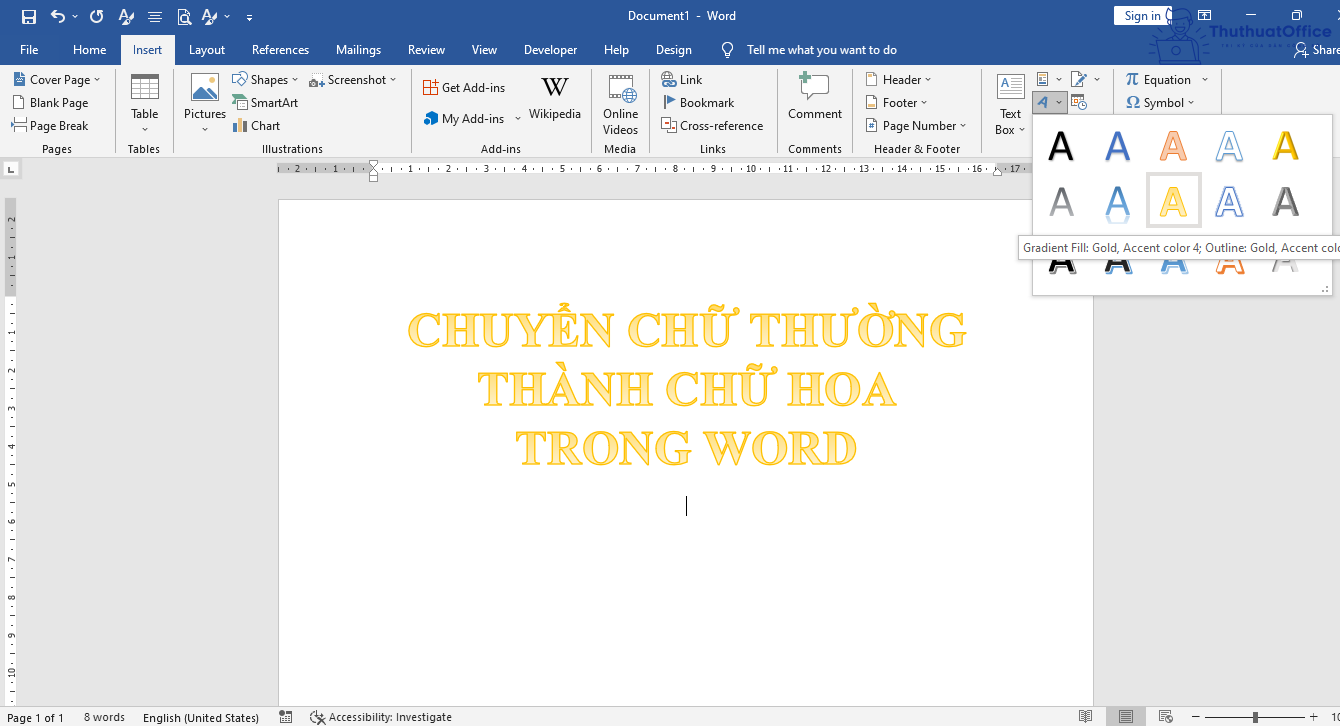Insert a Cross-reference
Viewport: 1340px width, 726px height.
coord(713,125)
